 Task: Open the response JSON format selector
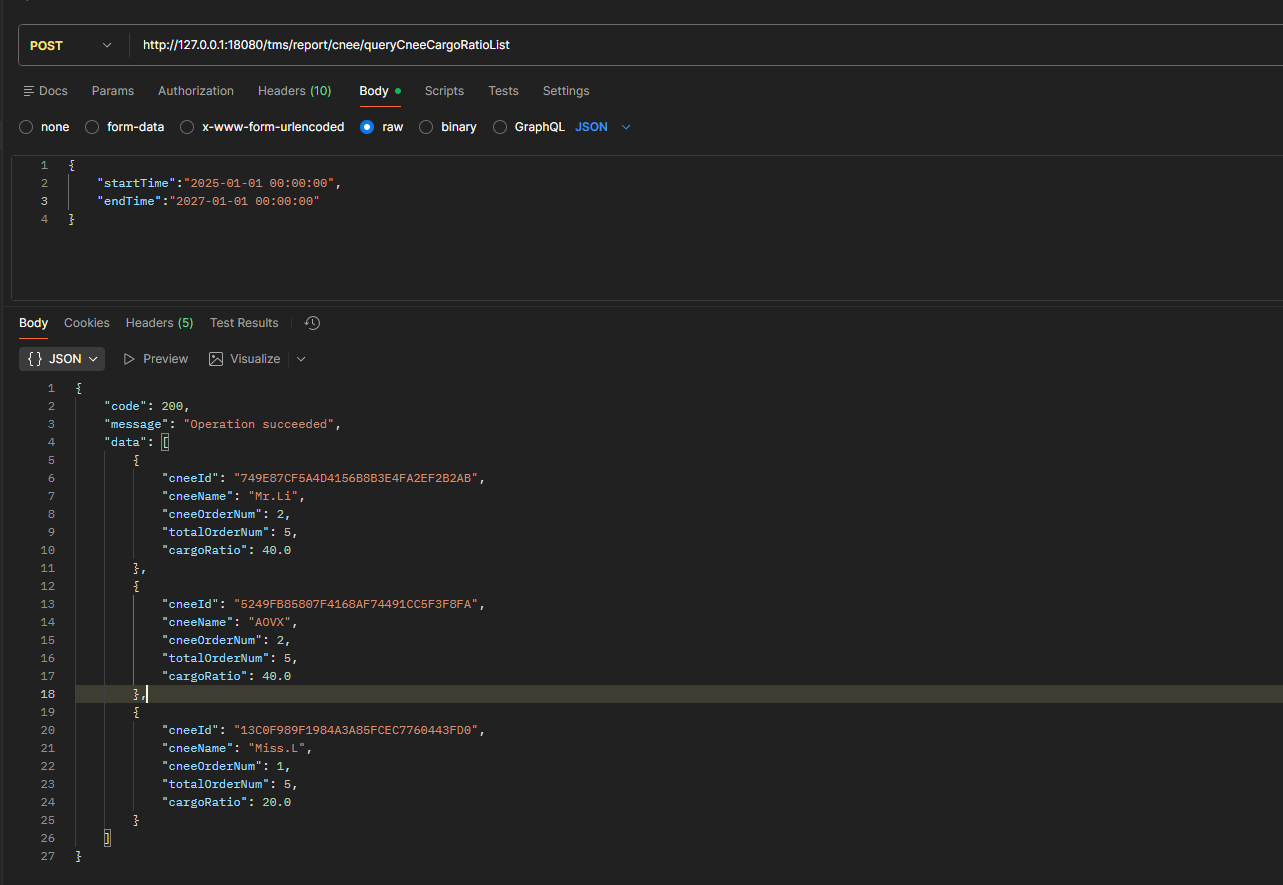pyautogui.click(x=62, y=359)
